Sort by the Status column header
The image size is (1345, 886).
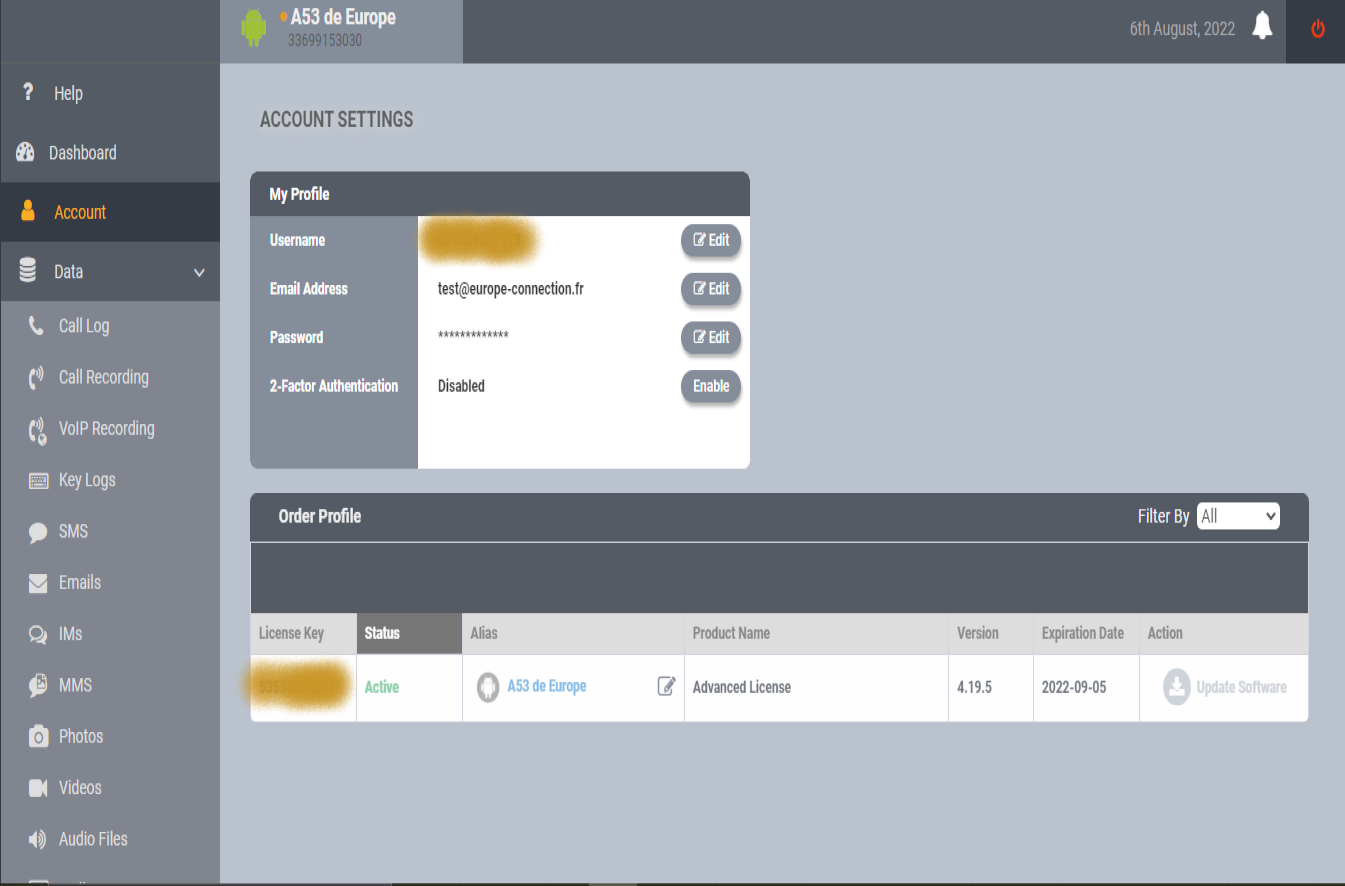pos(409,633)
